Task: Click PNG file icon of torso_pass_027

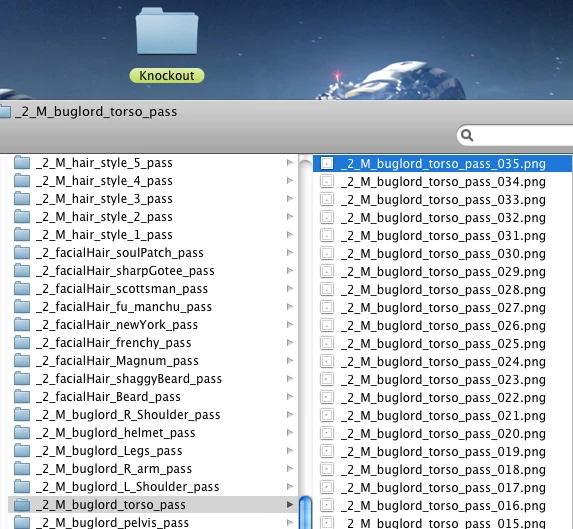Action: (x=327, y=308)
